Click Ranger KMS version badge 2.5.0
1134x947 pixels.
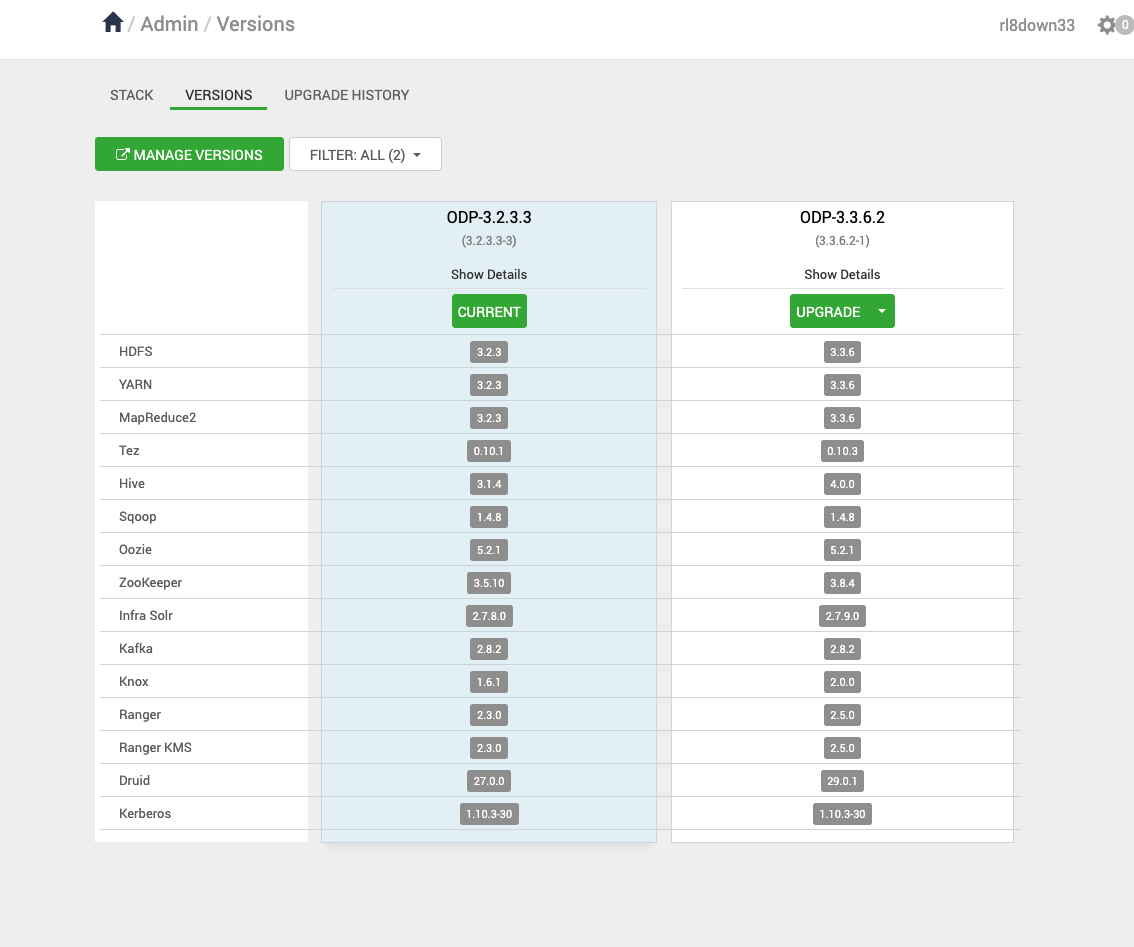[x=842, y=748]
